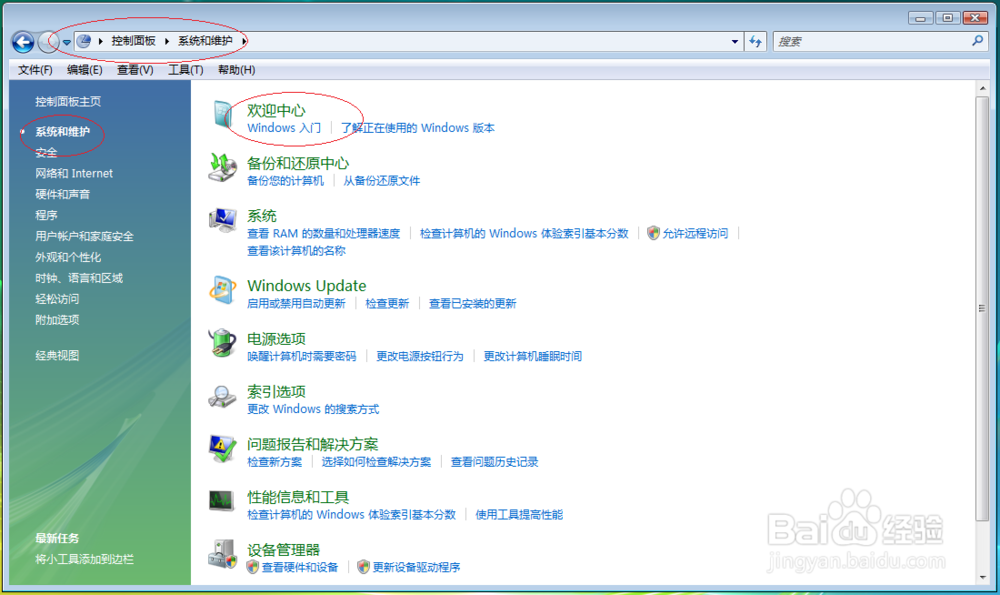
Task: Click the vertical scrollbar thumb
Action: (982, 309)
